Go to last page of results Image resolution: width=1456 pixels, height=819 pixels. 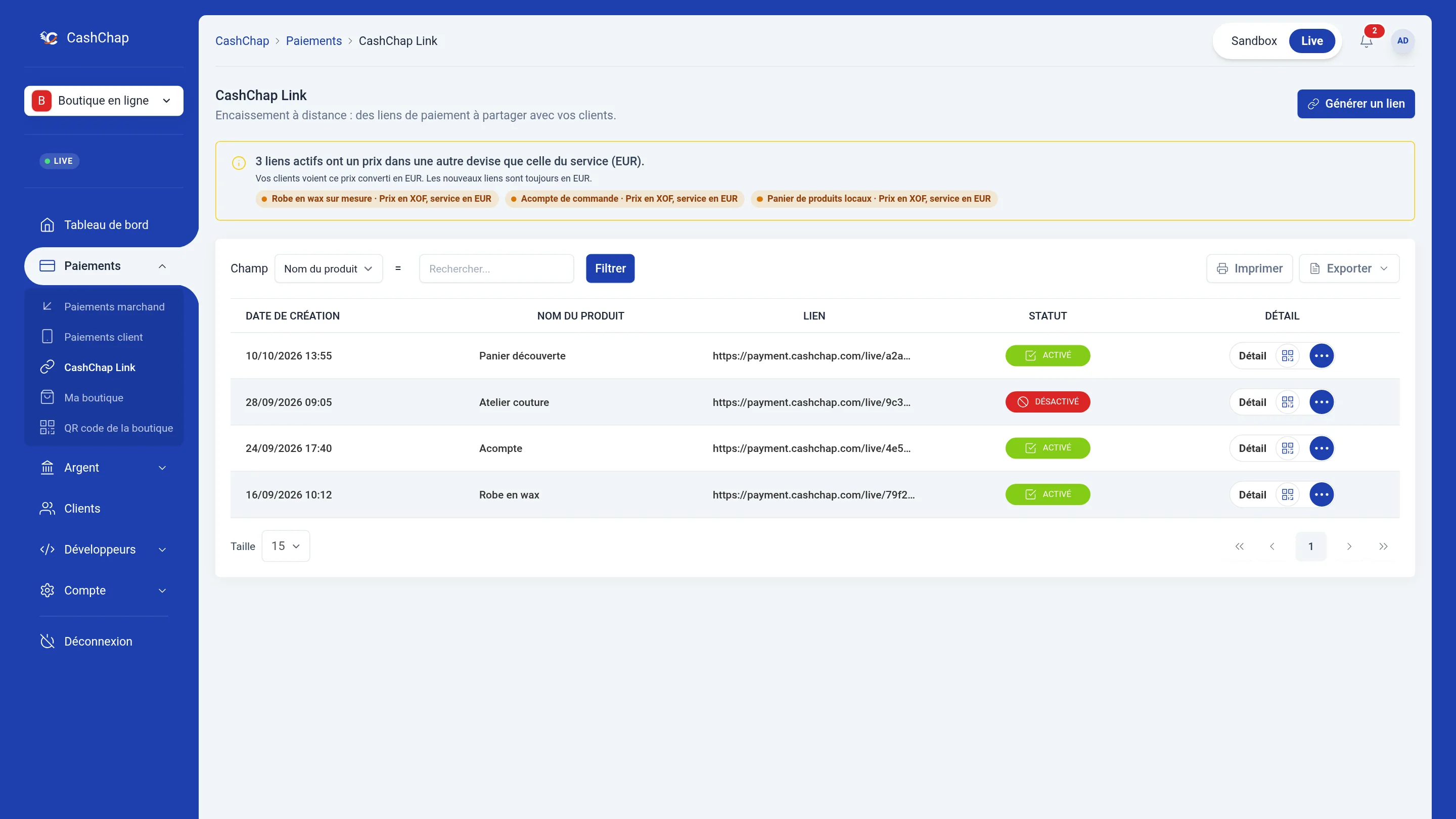pyautogui.click(x=1383, y=547)
